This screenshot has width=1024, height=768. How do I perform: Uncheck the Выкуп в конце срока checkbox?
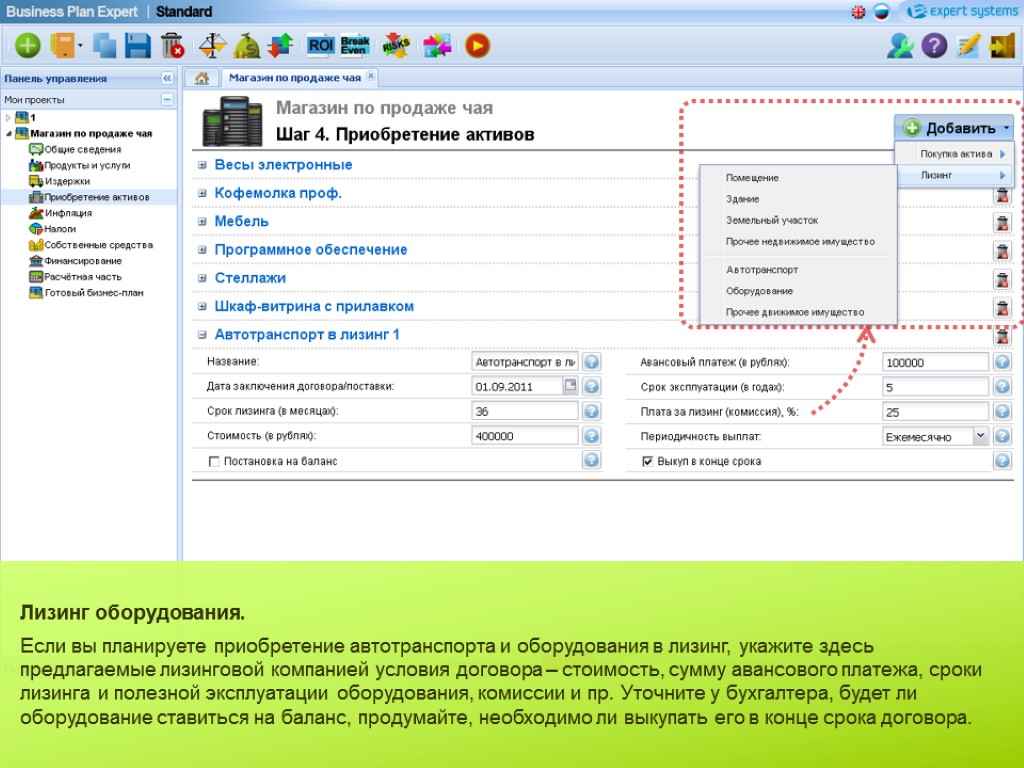pos(647,461)
